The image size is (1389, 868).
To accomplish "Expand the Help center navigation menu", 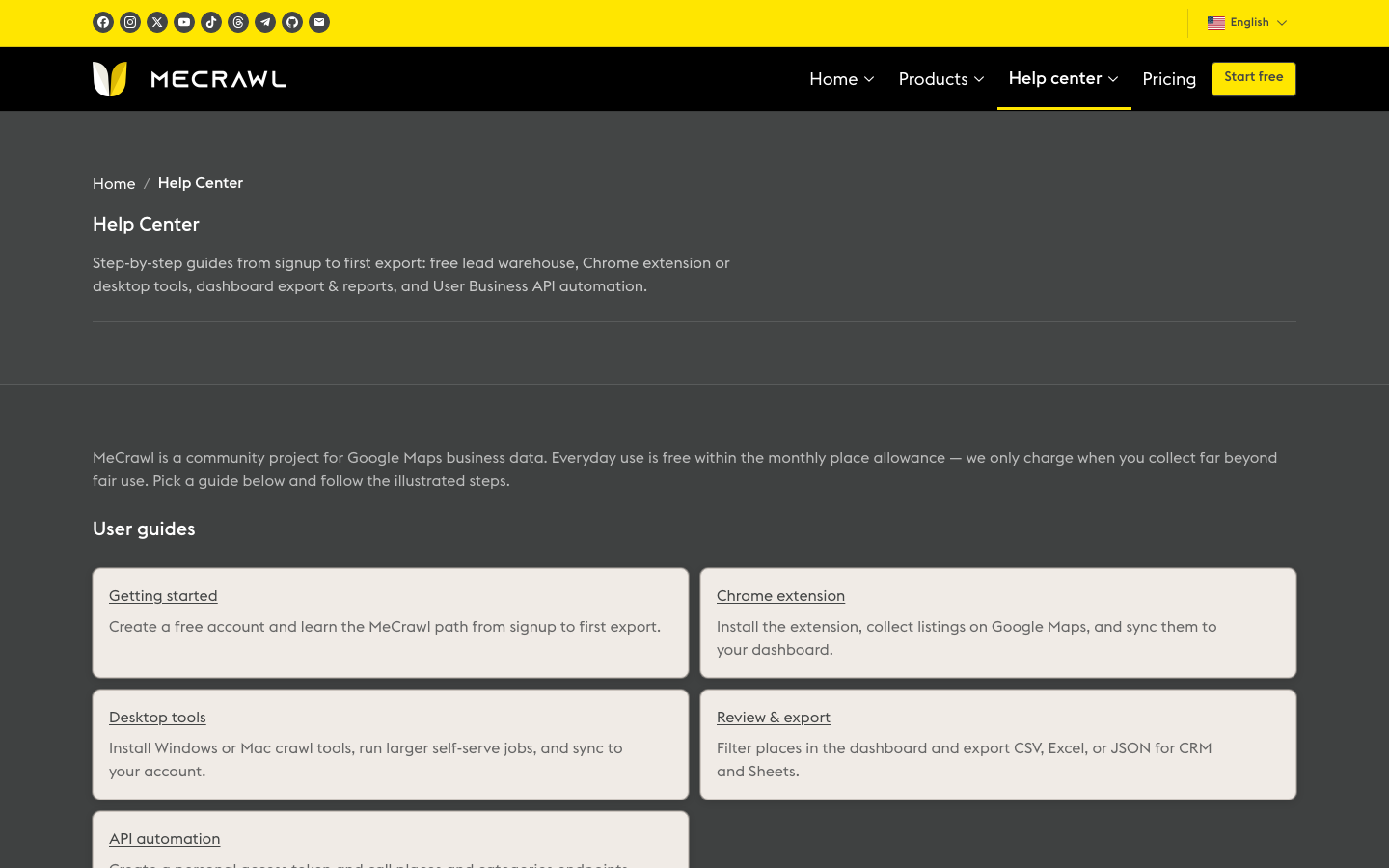I will [1064, 79].
